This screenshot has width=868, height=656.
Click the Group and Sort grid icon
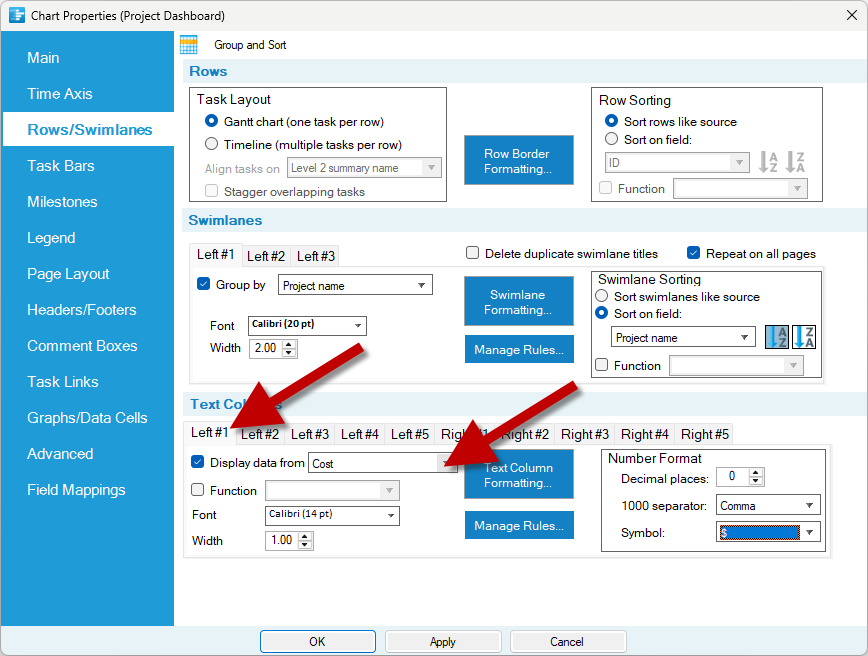click(x=189, y=45)
